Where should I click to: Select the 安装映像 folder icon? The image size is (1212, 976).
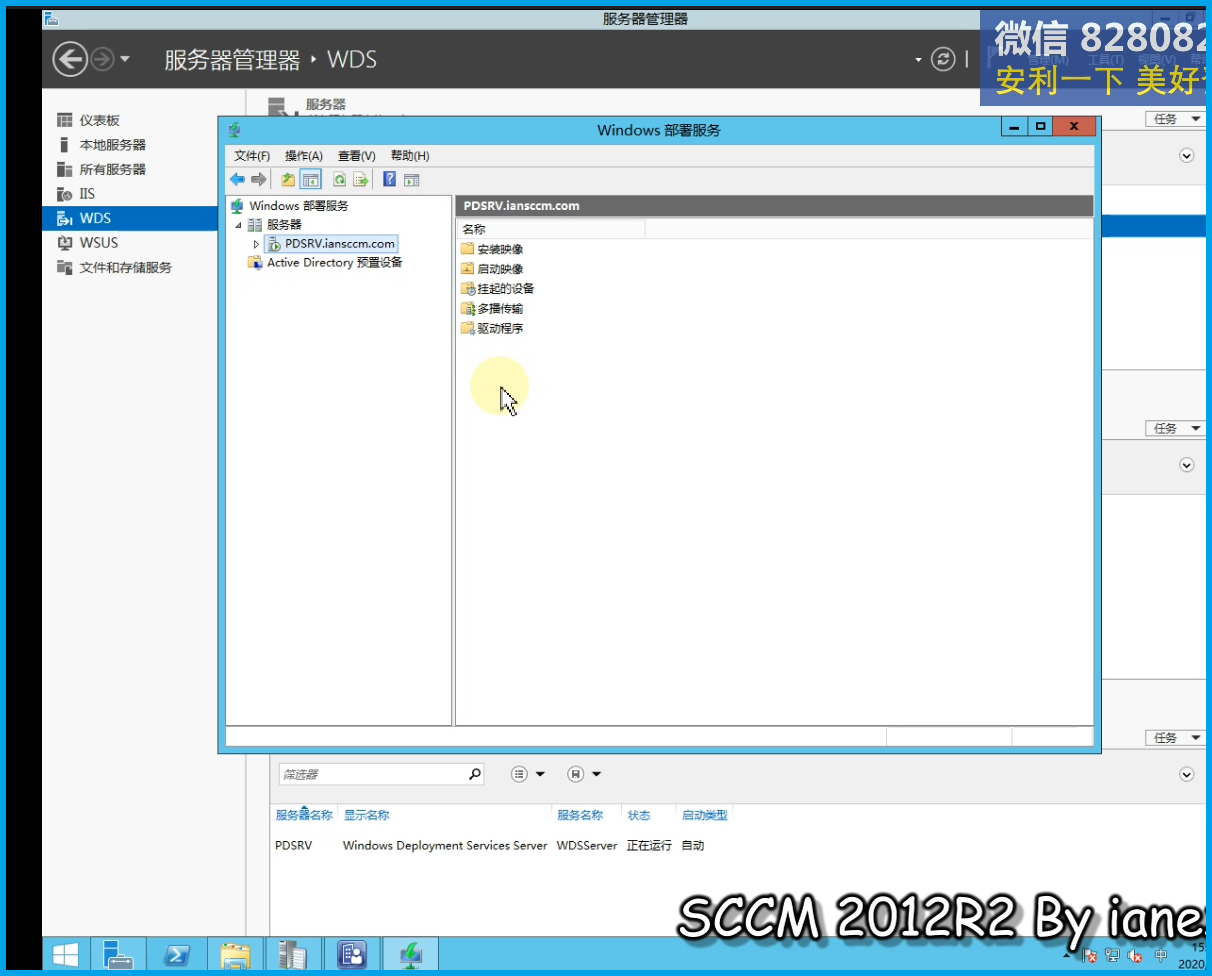point(467,249)
